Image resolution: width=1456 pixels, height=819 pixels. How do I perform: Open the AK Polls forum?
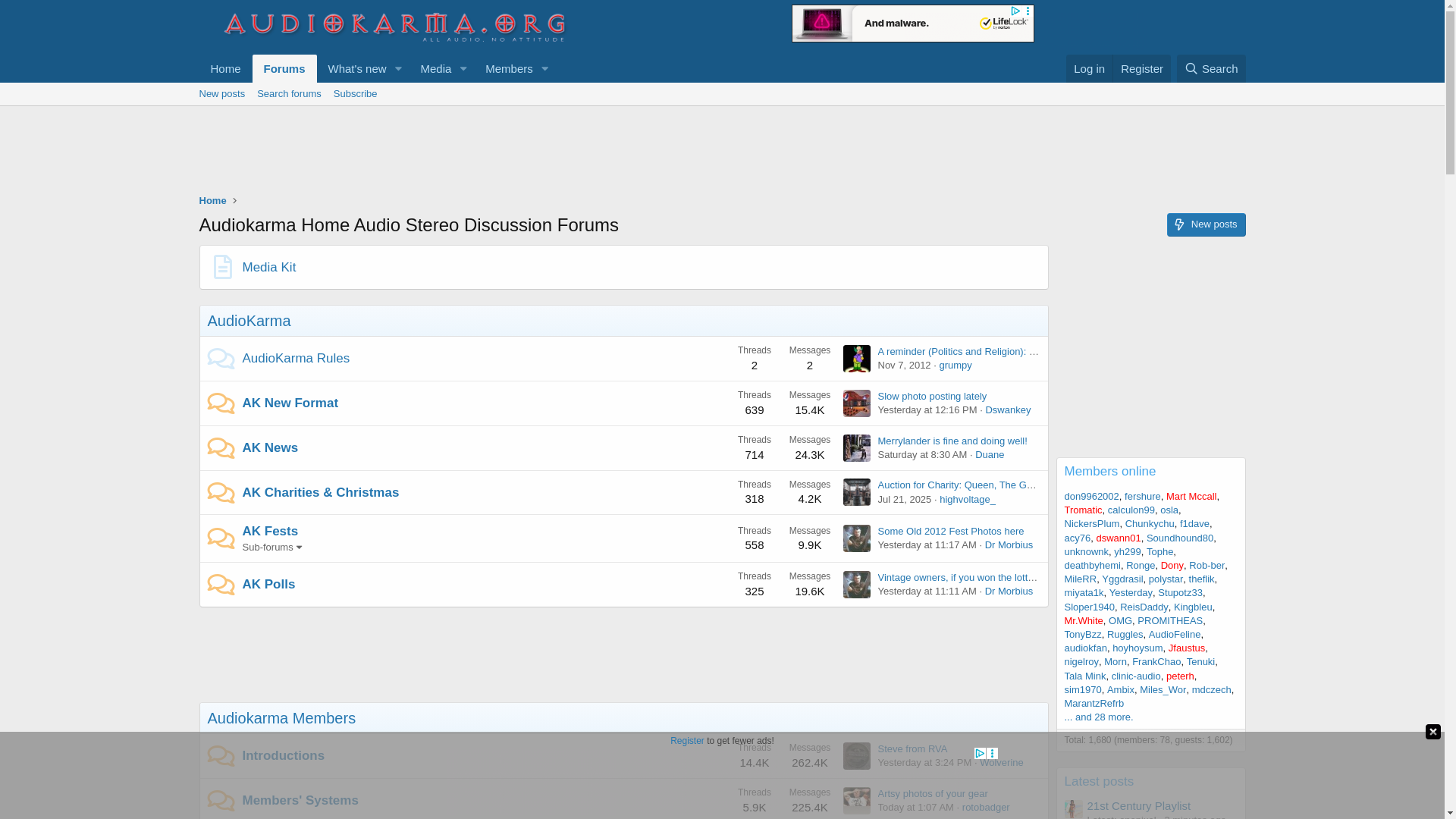[x=268, y=585]
